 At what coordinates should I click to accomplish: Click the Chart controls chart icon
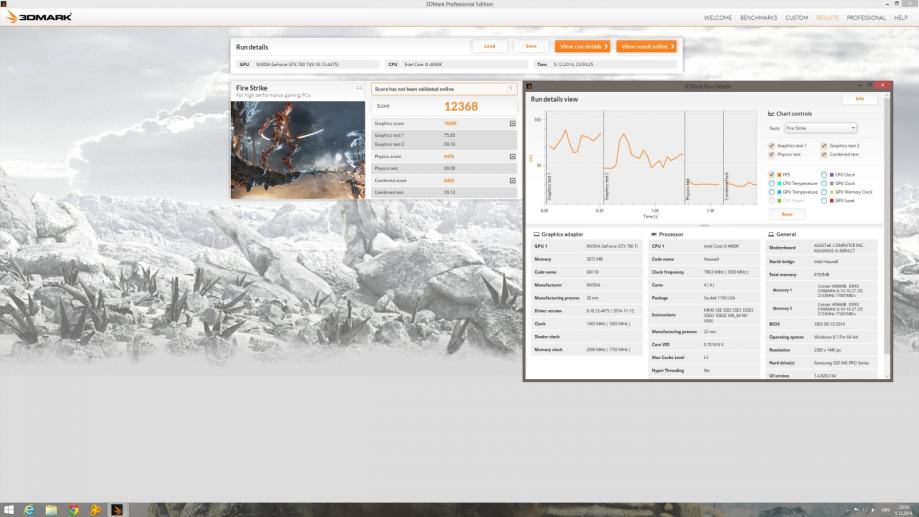click(x=771, y=114)
